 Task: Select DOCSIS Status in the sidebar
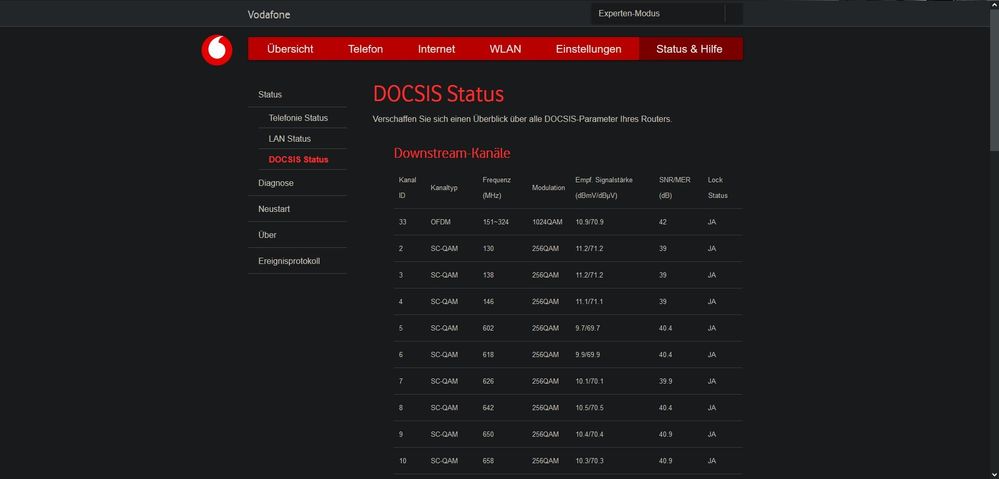pyautogui.click(x=298, y=159)
